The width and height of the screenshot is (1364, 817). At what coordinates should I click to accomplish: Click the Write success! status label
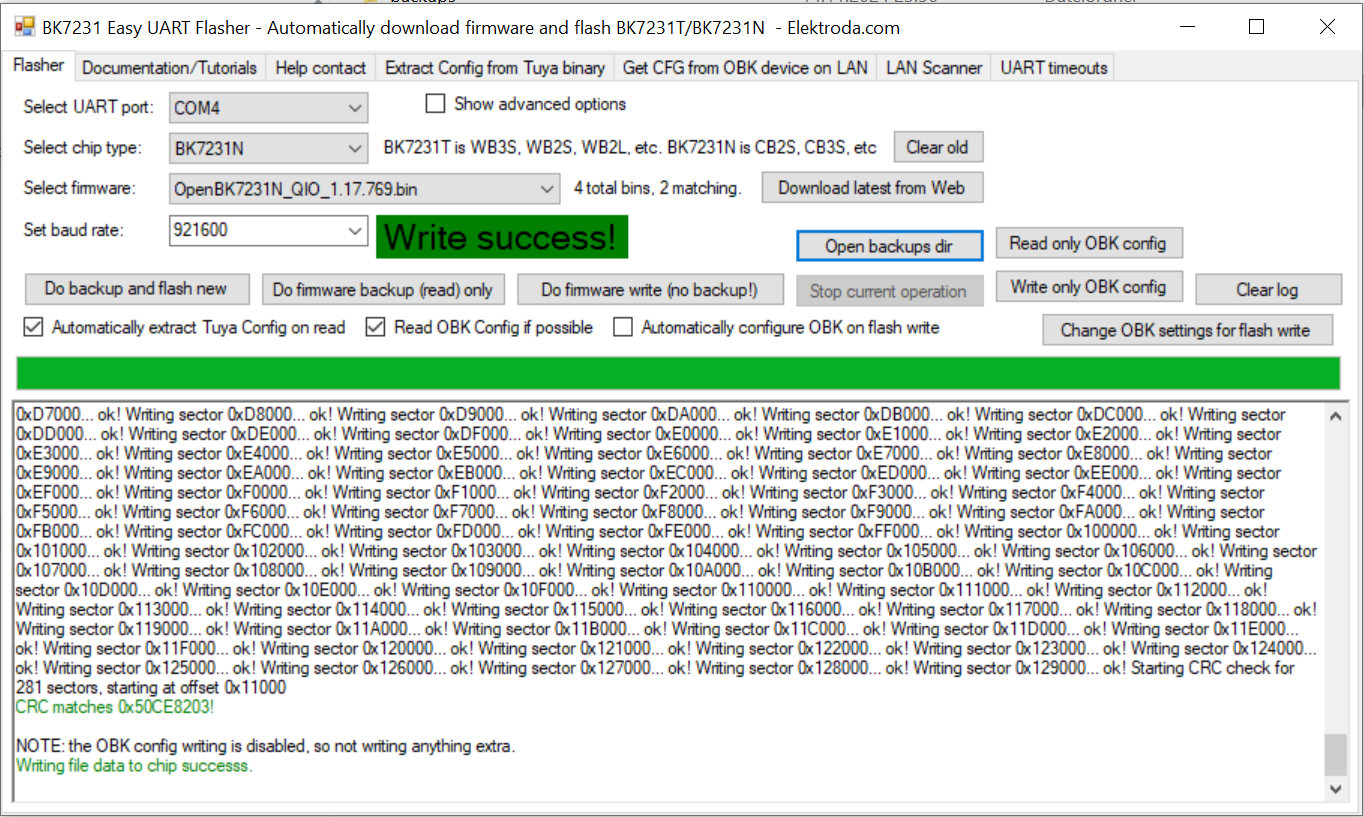pos(502,237)
